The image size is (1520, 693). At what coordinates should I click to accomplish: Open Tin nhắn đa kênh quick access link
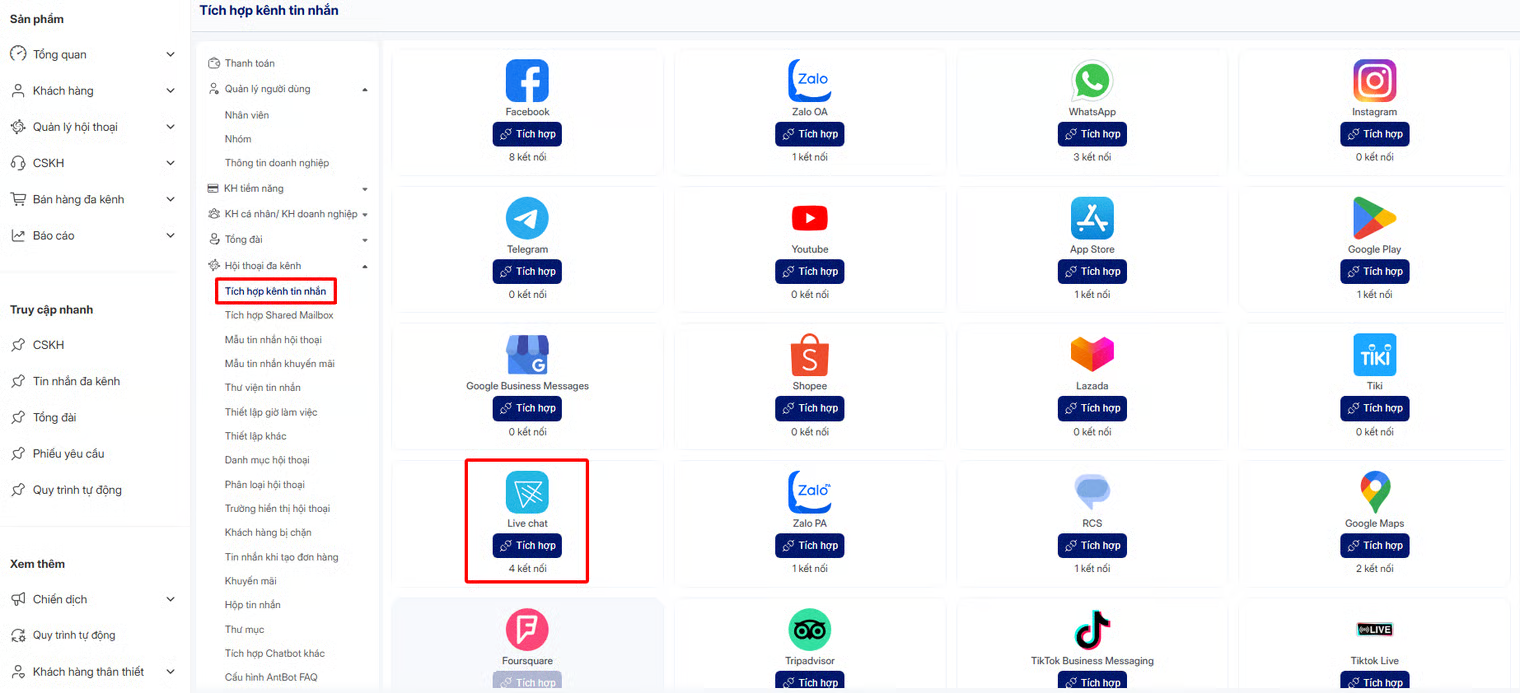[x=76, y=381]
